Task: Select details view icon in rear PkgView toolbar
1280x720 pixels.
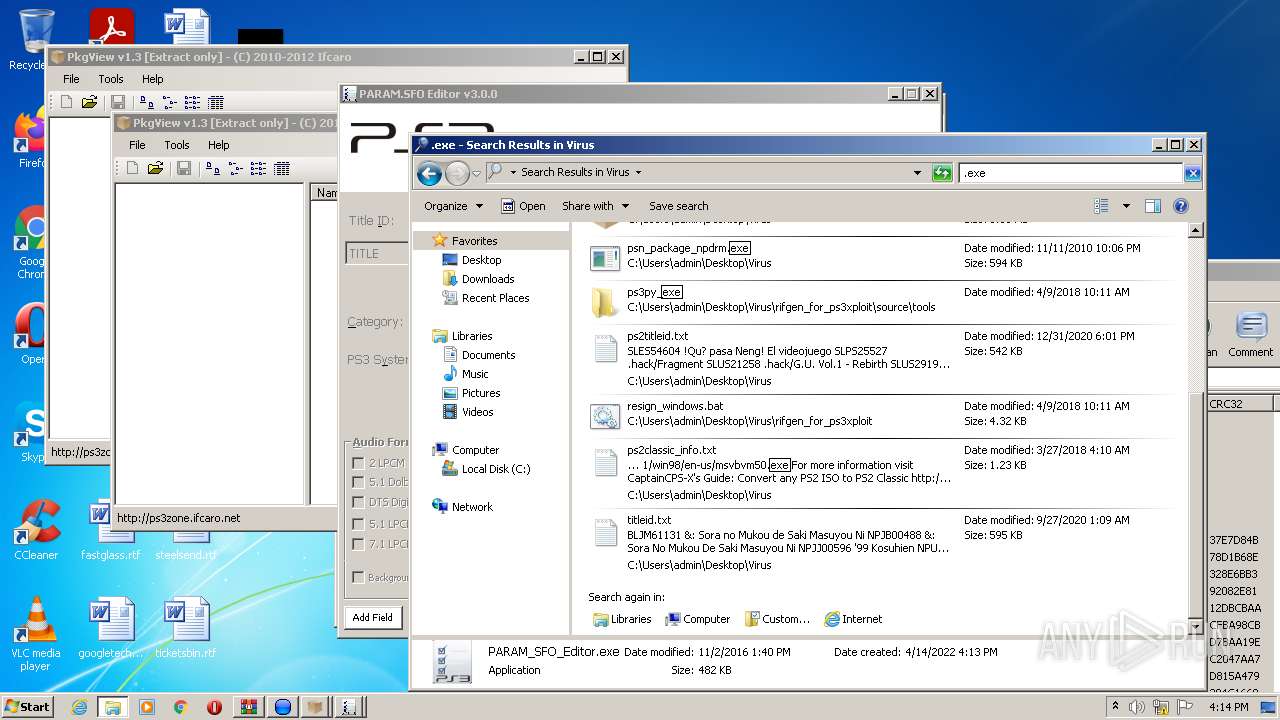Action: 216,102
